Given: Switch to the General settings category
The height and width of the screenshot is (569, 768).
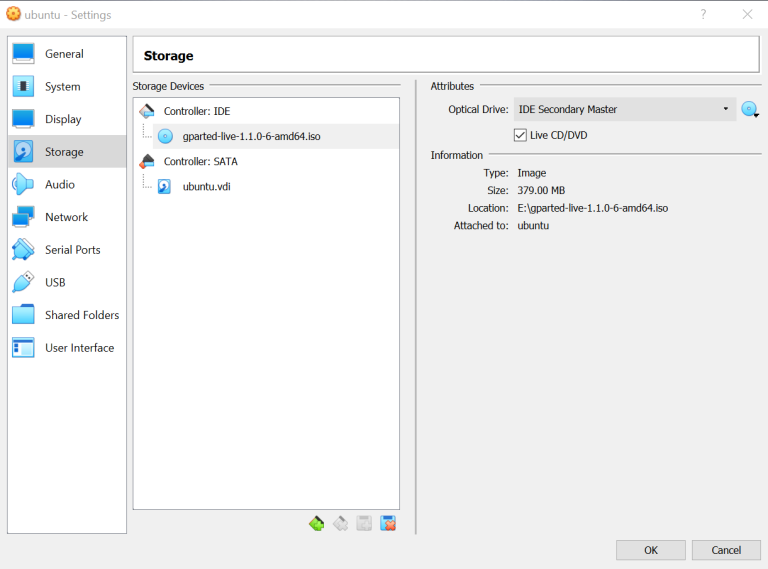Looking at the screenshot, I should [64, 54].
